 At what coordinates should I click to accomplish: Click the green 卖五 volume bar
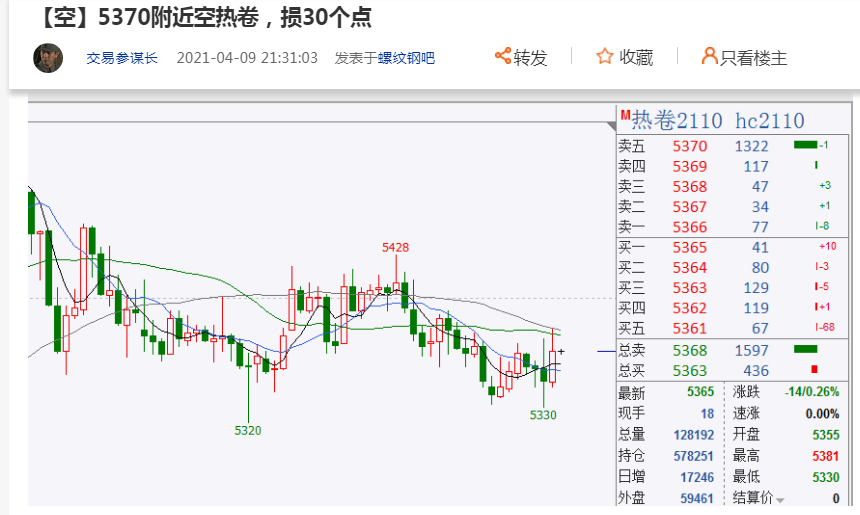(806, 145)
